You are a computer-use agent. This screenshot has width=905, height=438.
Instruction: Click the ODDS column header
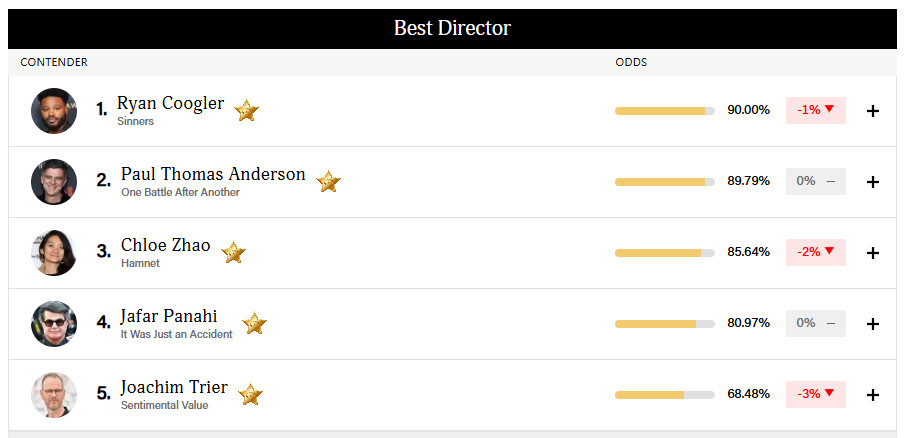click(631, 62)
